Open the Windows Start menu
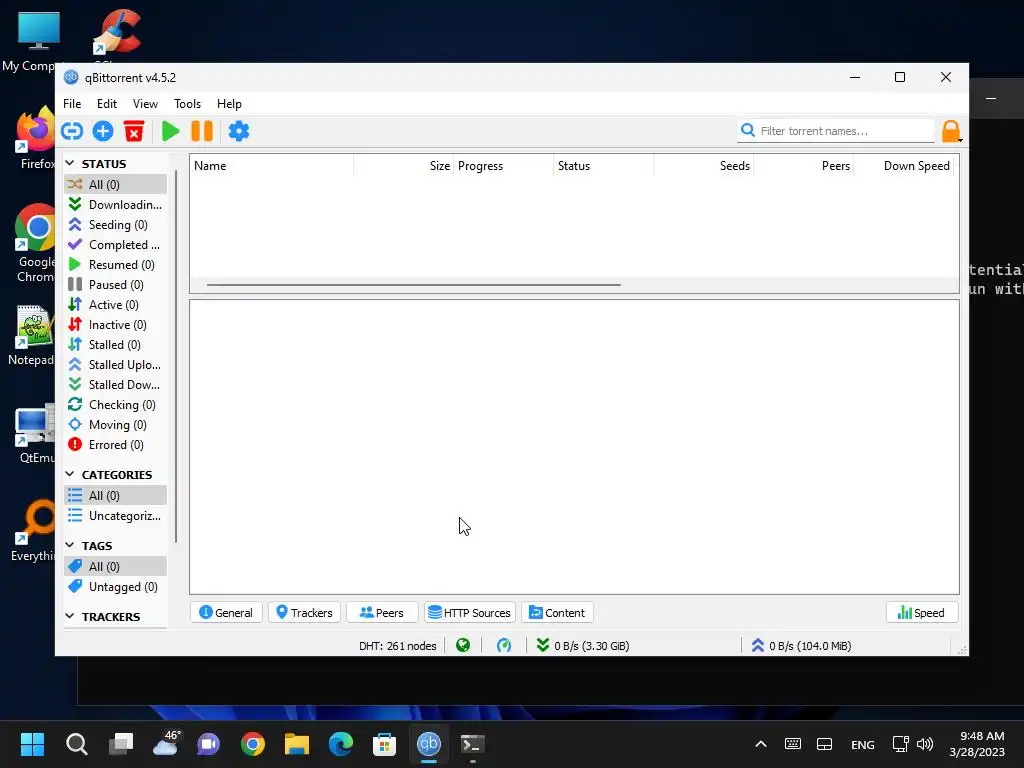The width and height of the screenshot is (1024, 768). coord(32,744)
